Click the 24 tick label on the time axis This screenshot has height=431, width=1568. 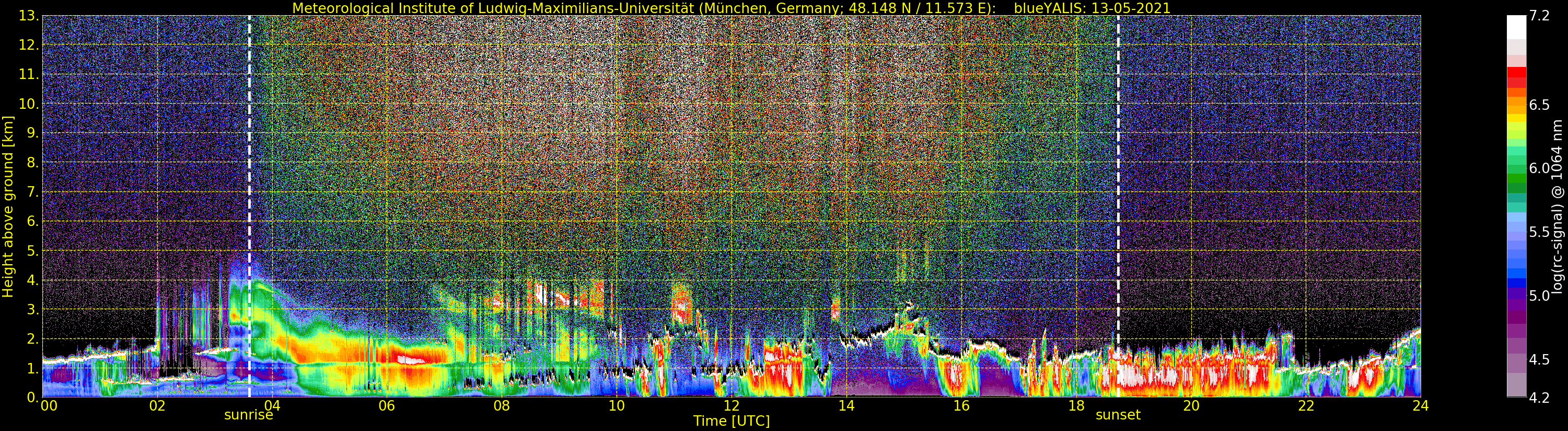(x=1420, y=405)
